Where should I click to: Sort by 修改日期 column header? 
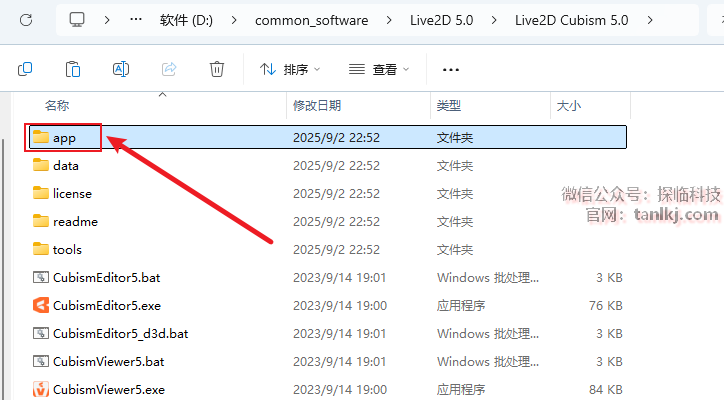(317, 106)
